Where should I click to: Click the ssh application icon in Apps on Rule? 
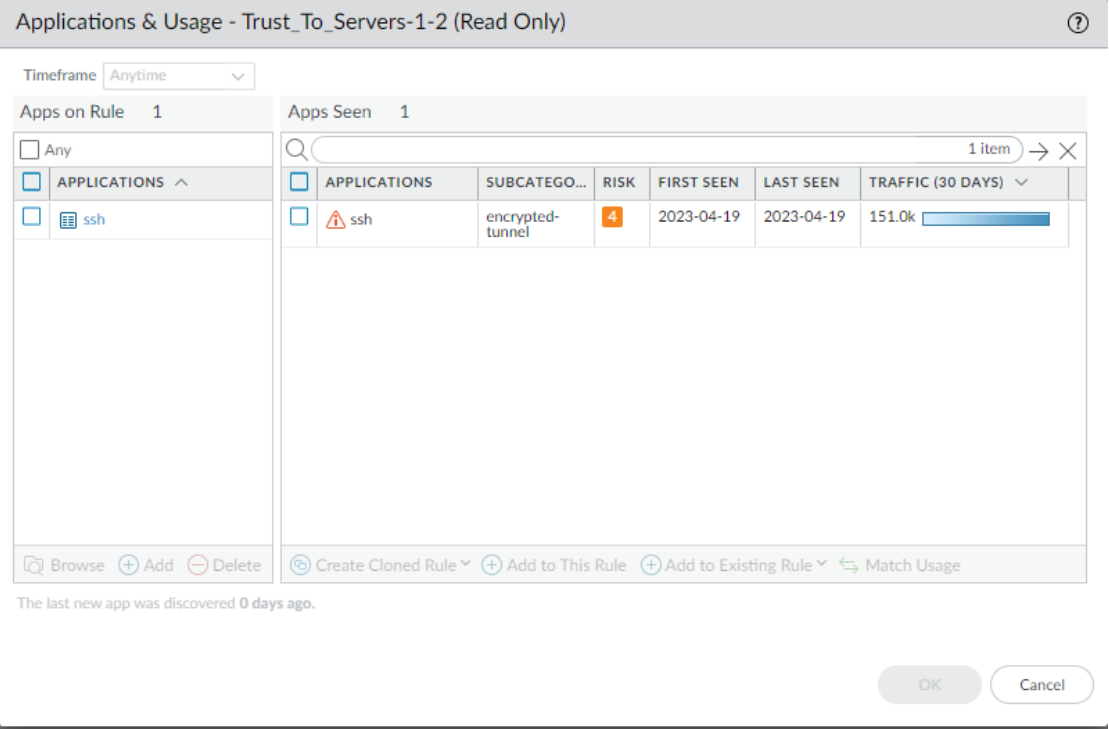(66, 219)
